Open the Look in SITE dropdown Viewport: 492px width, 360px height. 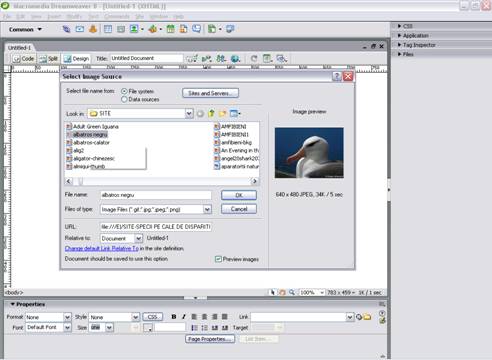click(189, 114)
